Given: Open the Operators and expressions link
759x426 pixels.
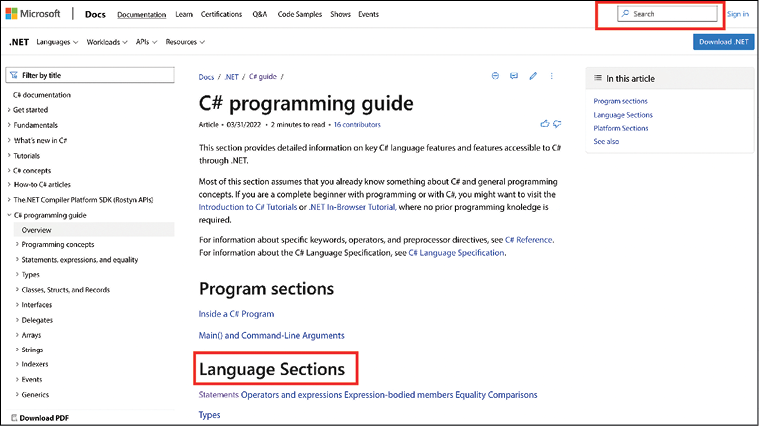Looking at the screenshot, I should pos(291,395).
